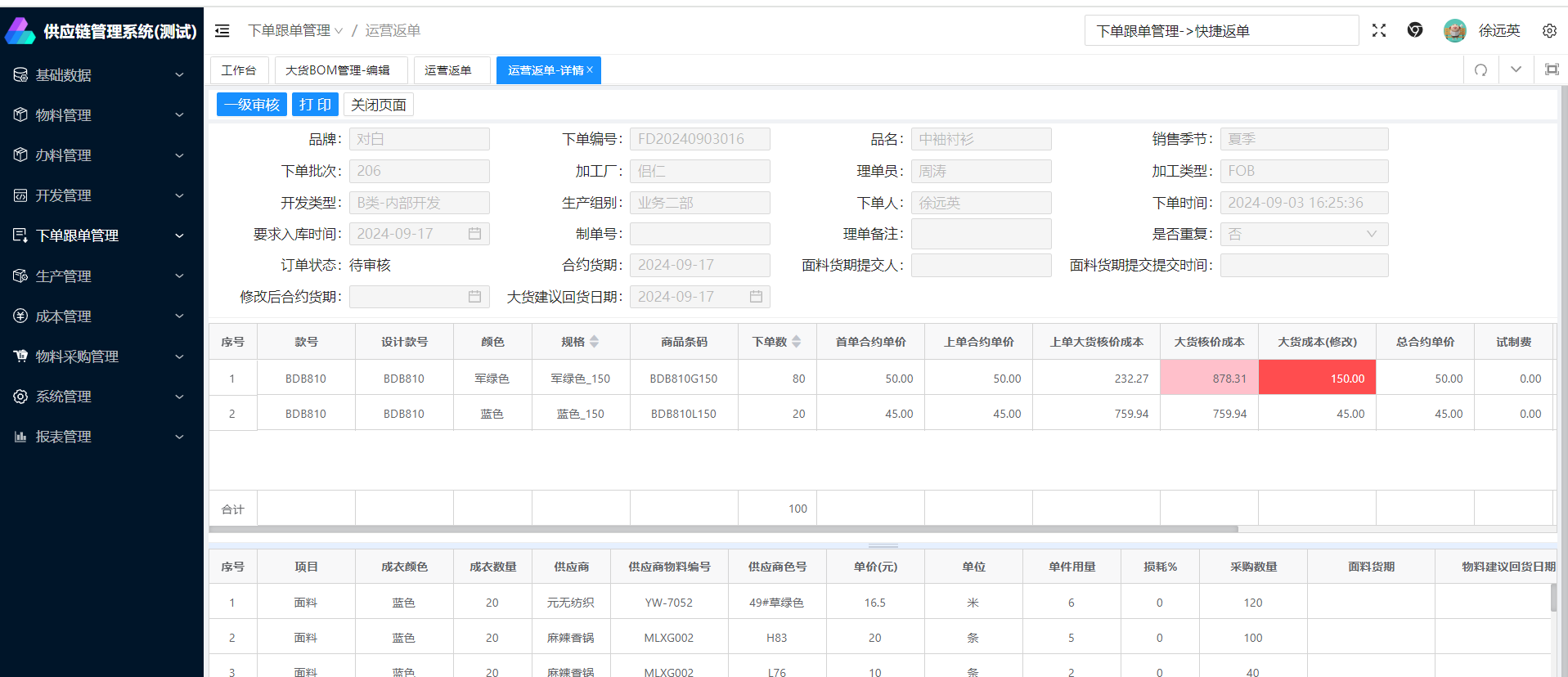Image resolution: width=1568 pixels, height=677 pixels.
Task: Open the 报表管理 sidebar menu
Action: point(101,437)
